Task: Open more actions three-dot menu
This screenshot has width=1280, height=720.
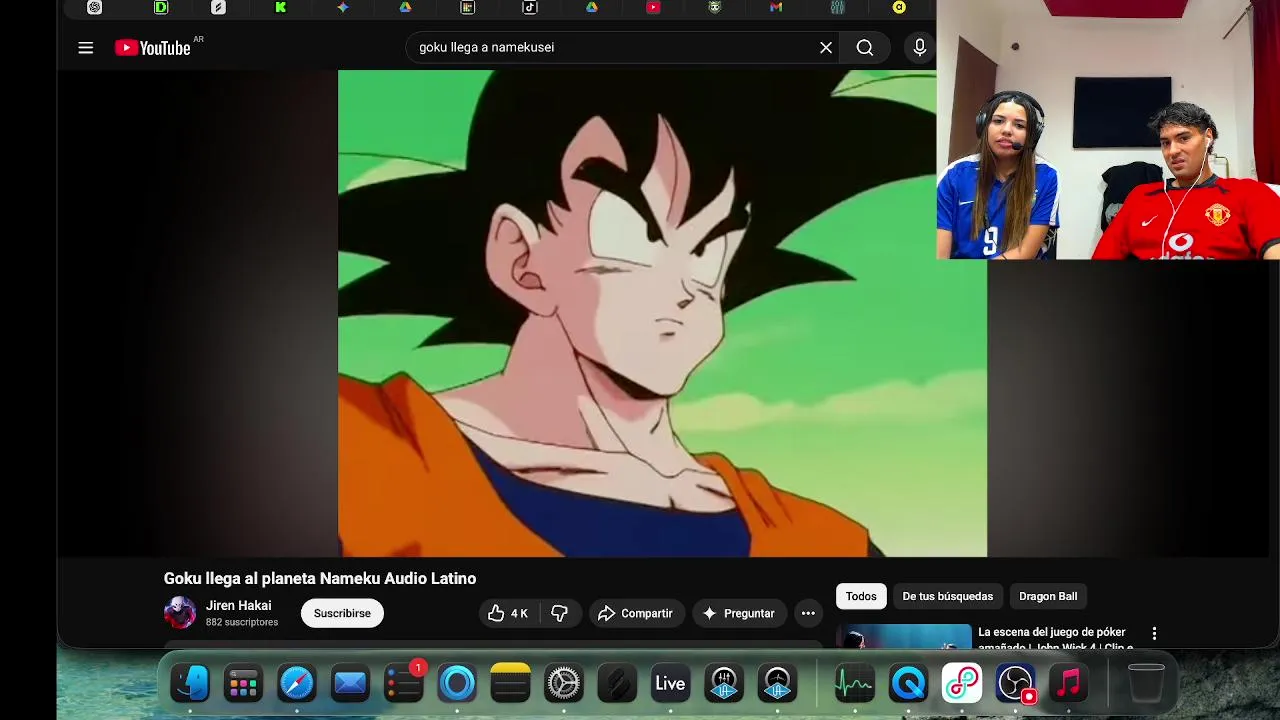Action: pyautogui.click(x=808, y=613)
